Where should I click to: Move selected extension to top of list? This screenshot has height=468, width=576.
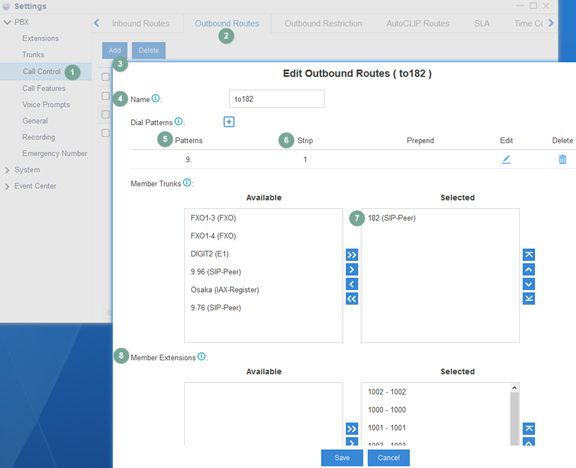point(529,428)
